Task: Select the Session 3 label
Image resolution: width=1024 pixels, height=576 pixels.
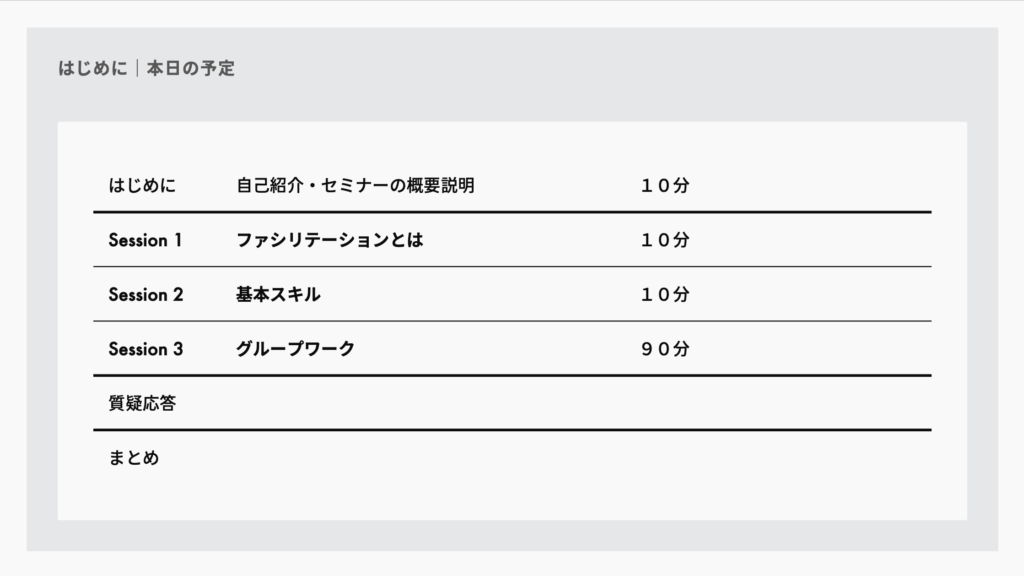Action: pos(145,349)
